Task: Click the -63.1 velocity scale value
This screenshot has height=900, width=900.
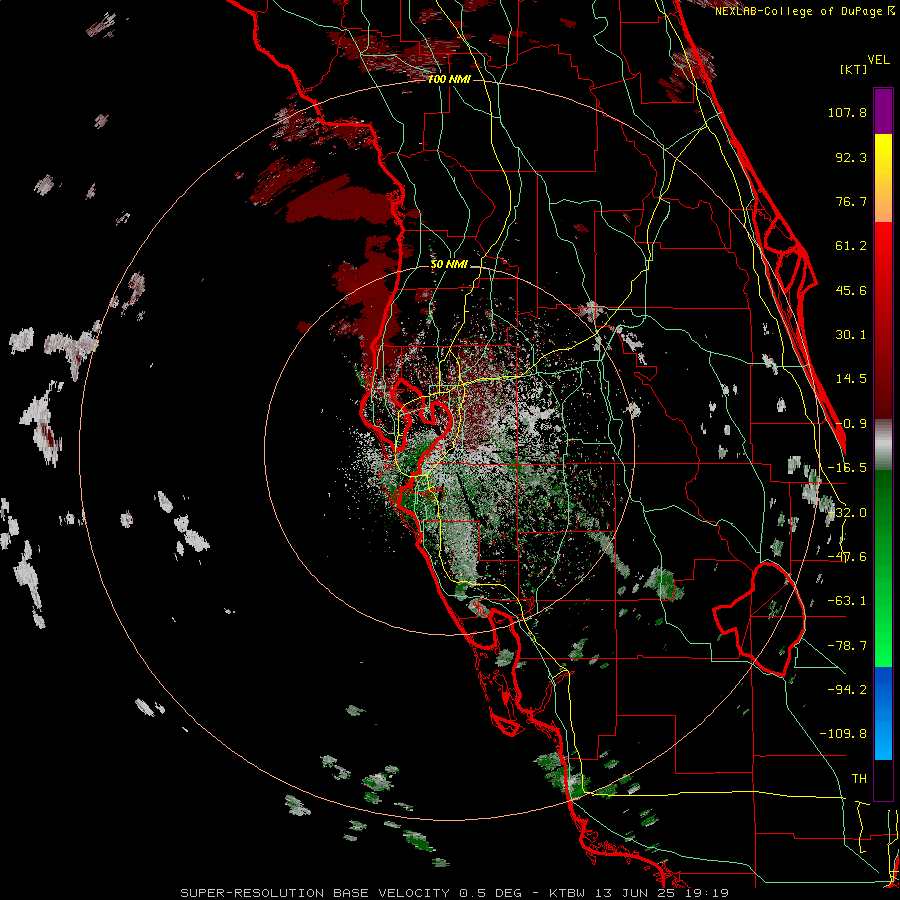Action: [x=847, y=601]
